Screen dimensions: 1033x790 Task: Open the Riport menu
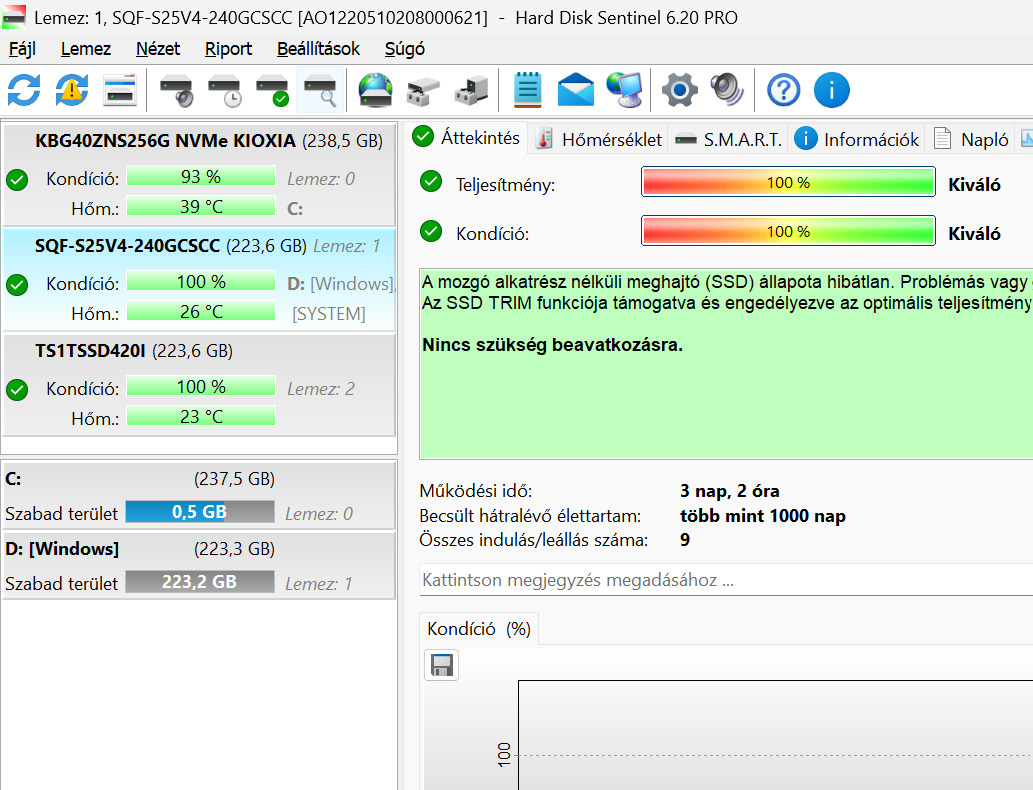[x=229, y=49]
